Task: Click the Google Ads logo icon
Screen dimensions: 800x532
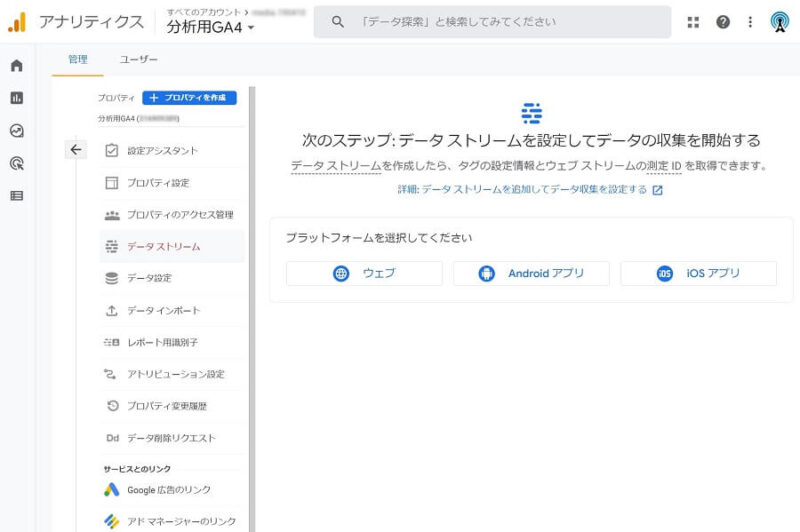Action: click(x=112, y=490)
